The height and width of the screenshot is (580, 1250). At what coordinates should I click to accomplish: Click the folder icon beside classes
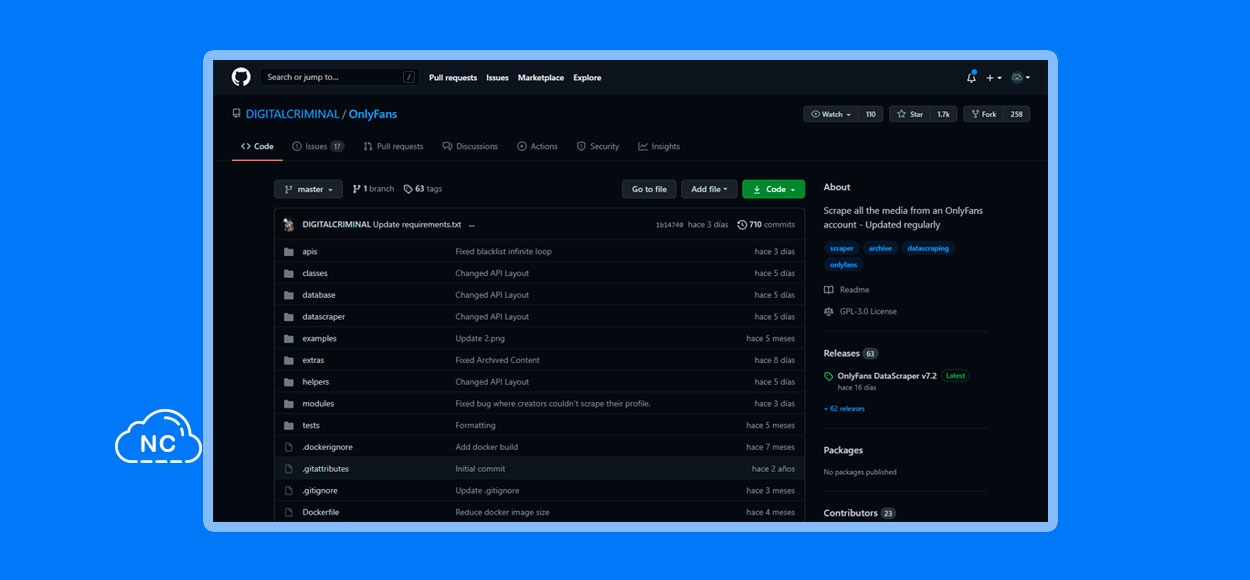[x=288, y=273]
